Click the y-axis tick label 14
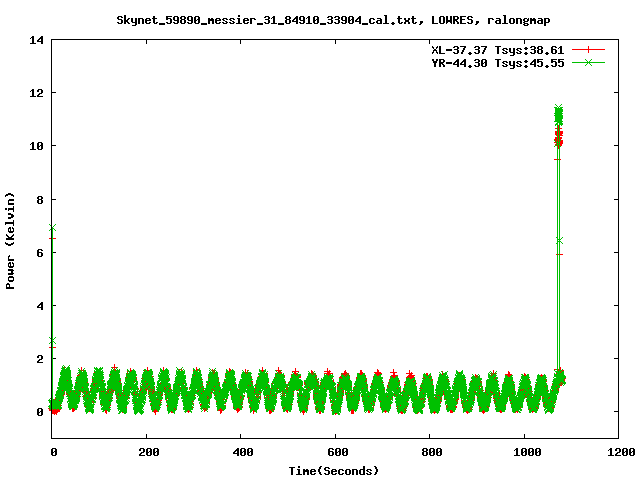 click(x=36, y=40)
